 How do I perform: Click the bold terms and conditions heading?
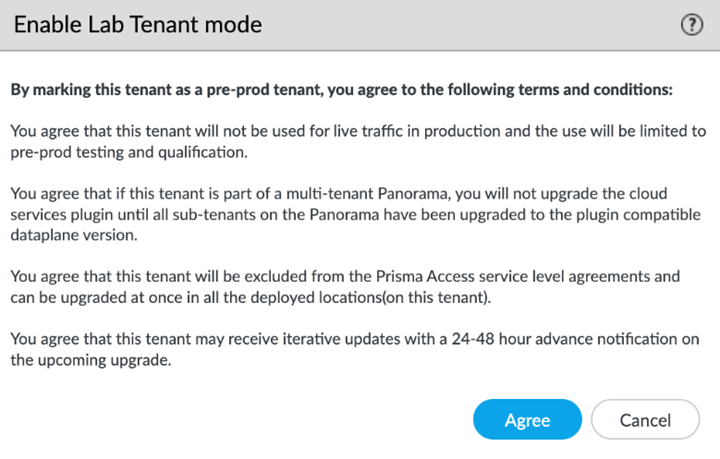point(341,89)
